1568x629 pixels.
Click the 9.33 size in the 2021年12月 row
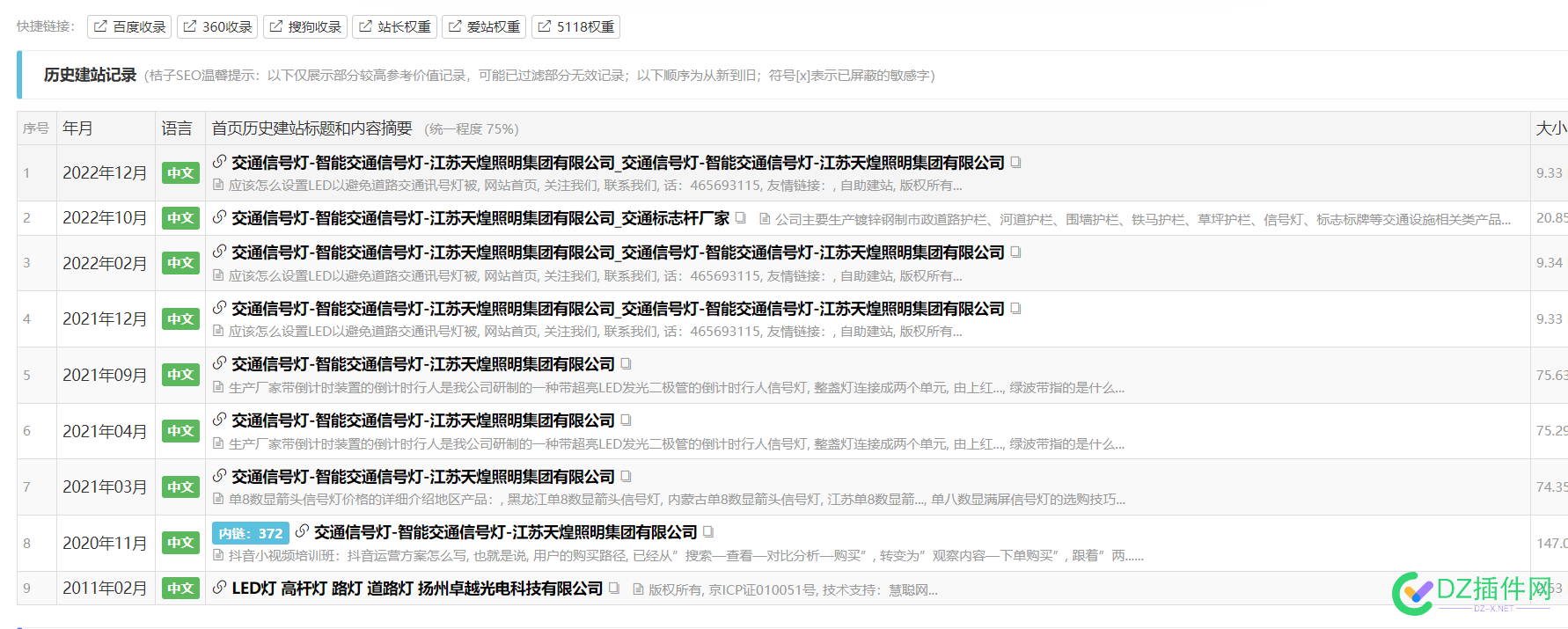click(x=1549, y=319)
